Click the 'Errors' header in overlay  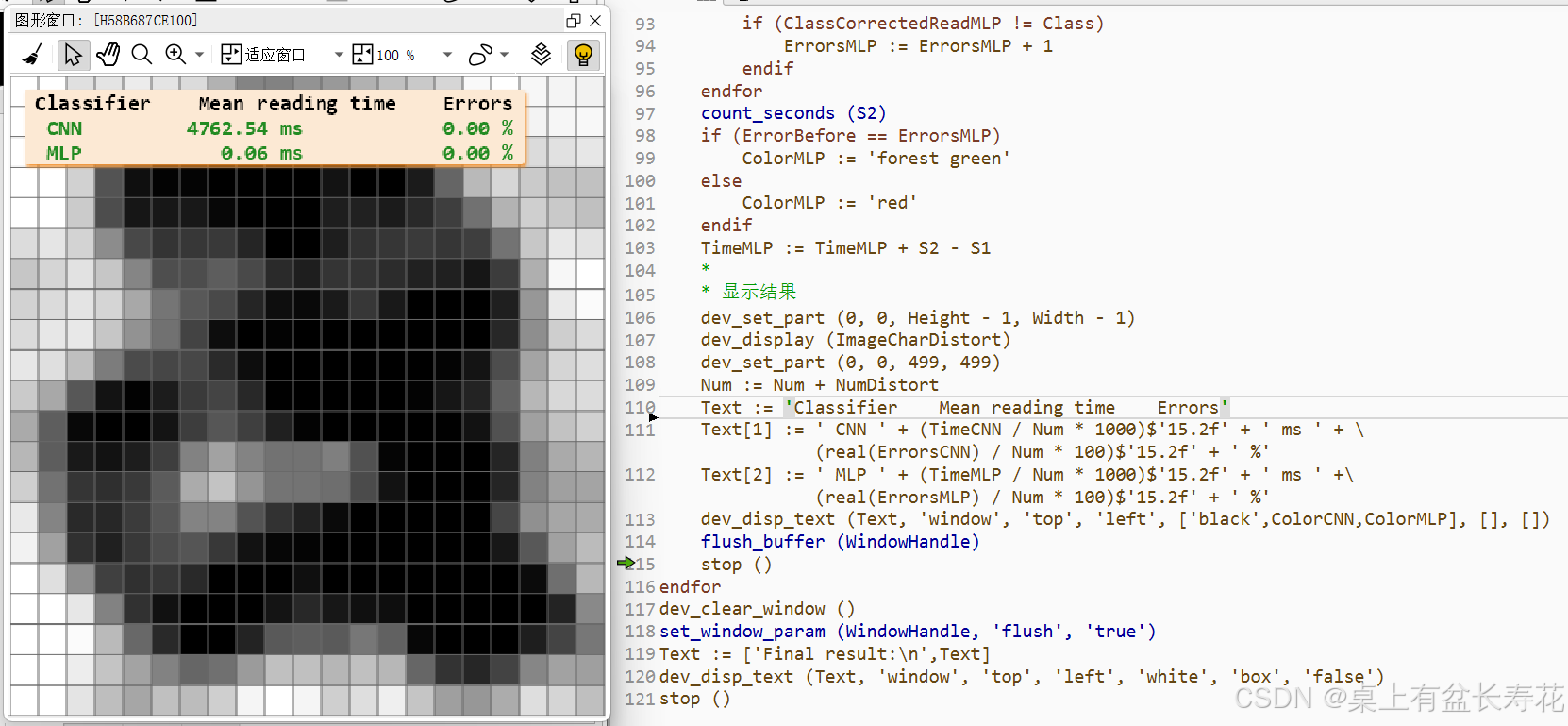pyautogui.click(x=477, y=103)
